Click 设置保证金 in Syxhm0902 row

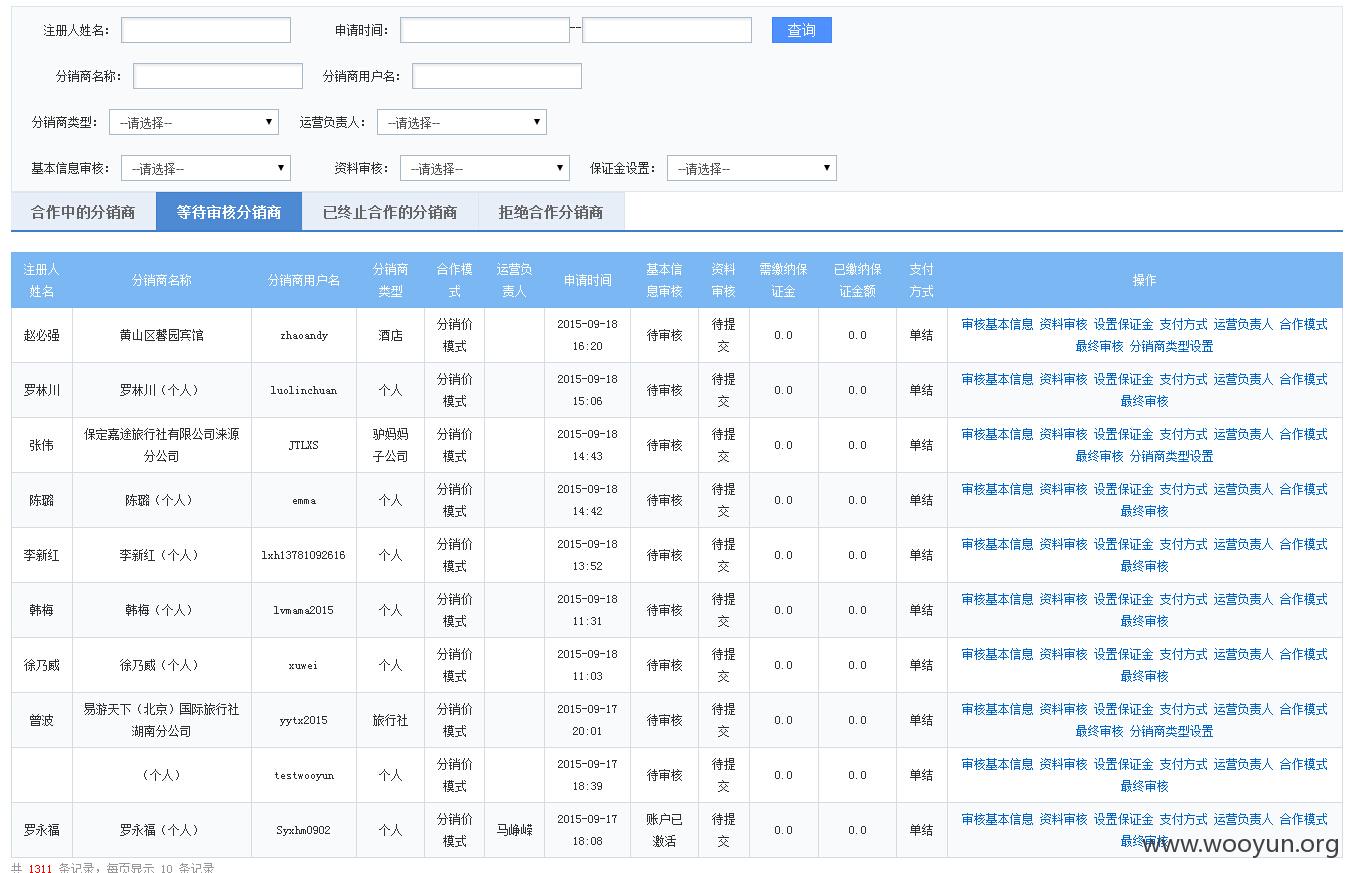(1123, 819)
